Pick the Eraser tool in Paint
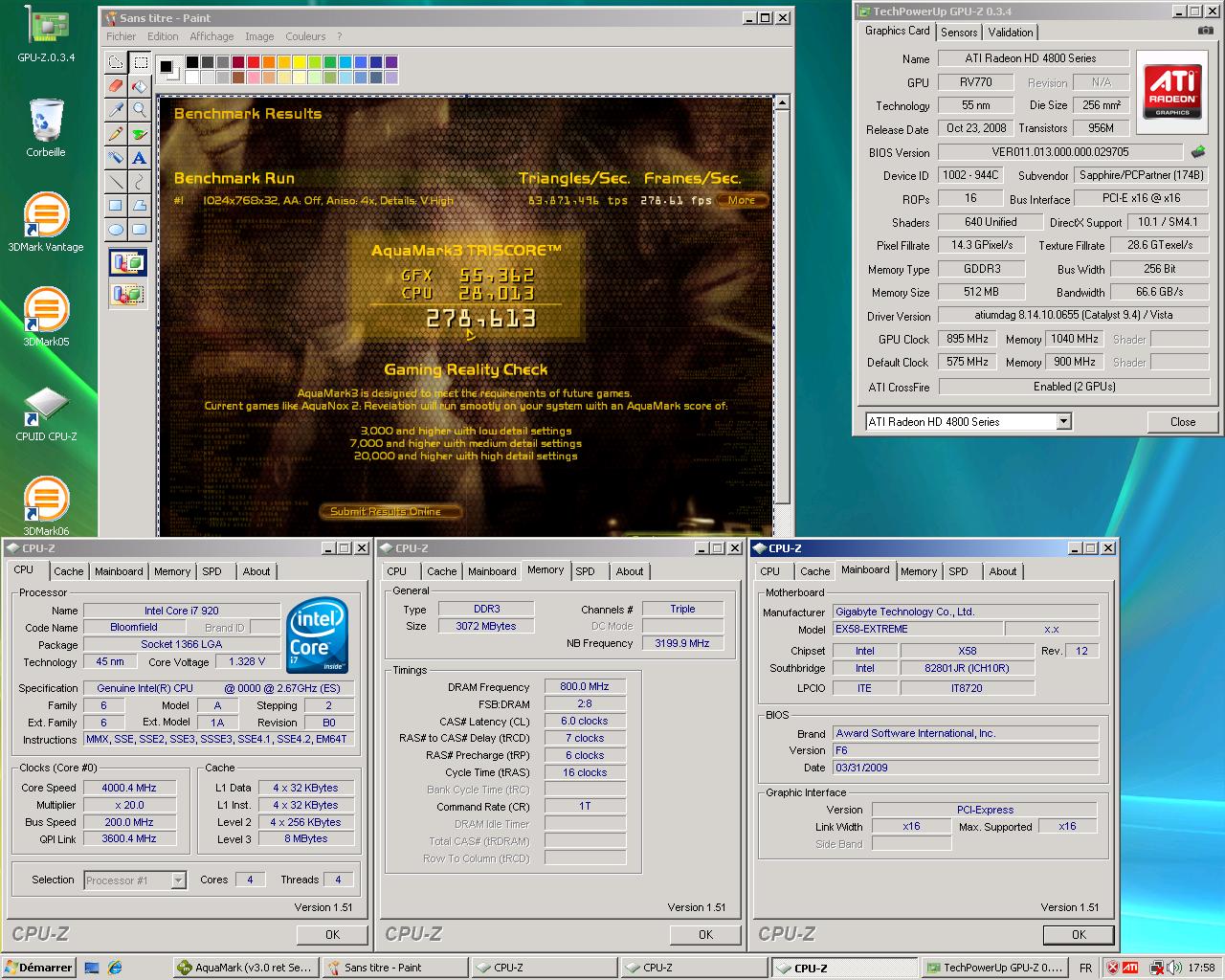Screen dimensions: 1225x980 [116, 86]
